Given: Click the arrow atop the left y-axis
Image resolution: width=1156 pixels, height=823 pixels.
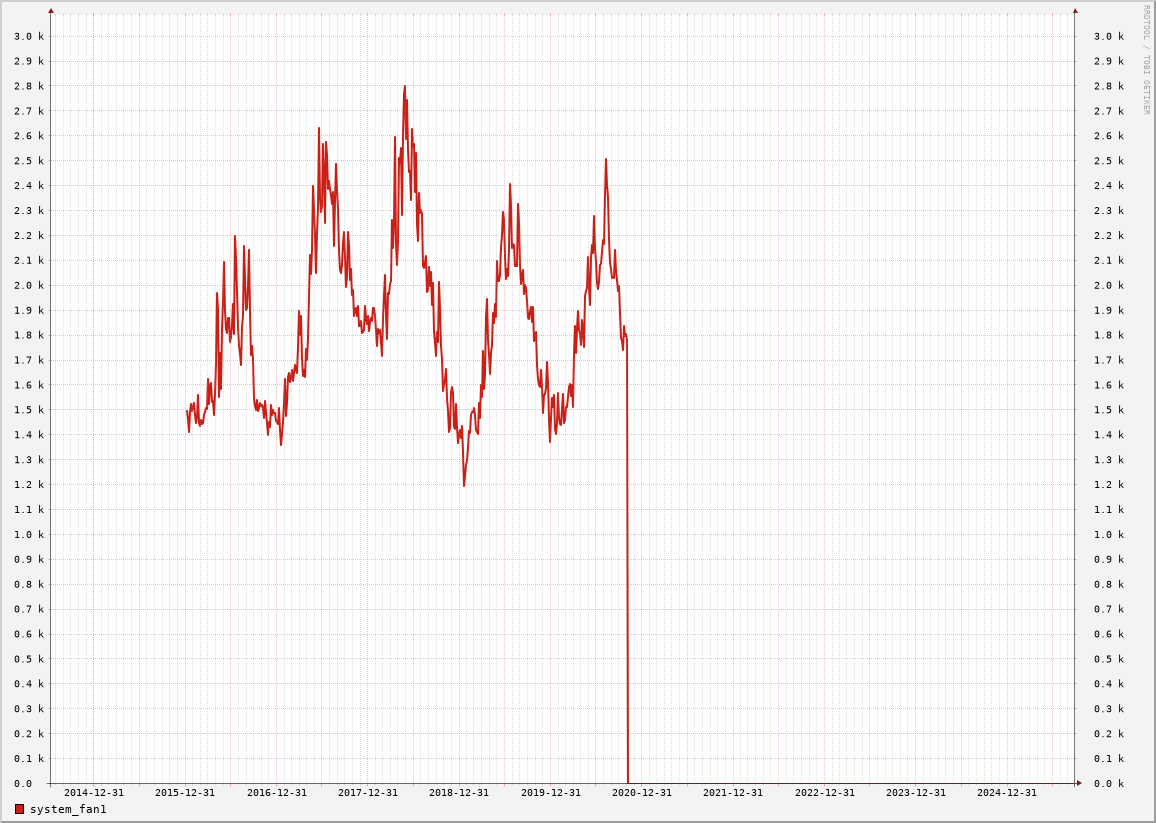Looking at the screenshot, I should (51, 11).
